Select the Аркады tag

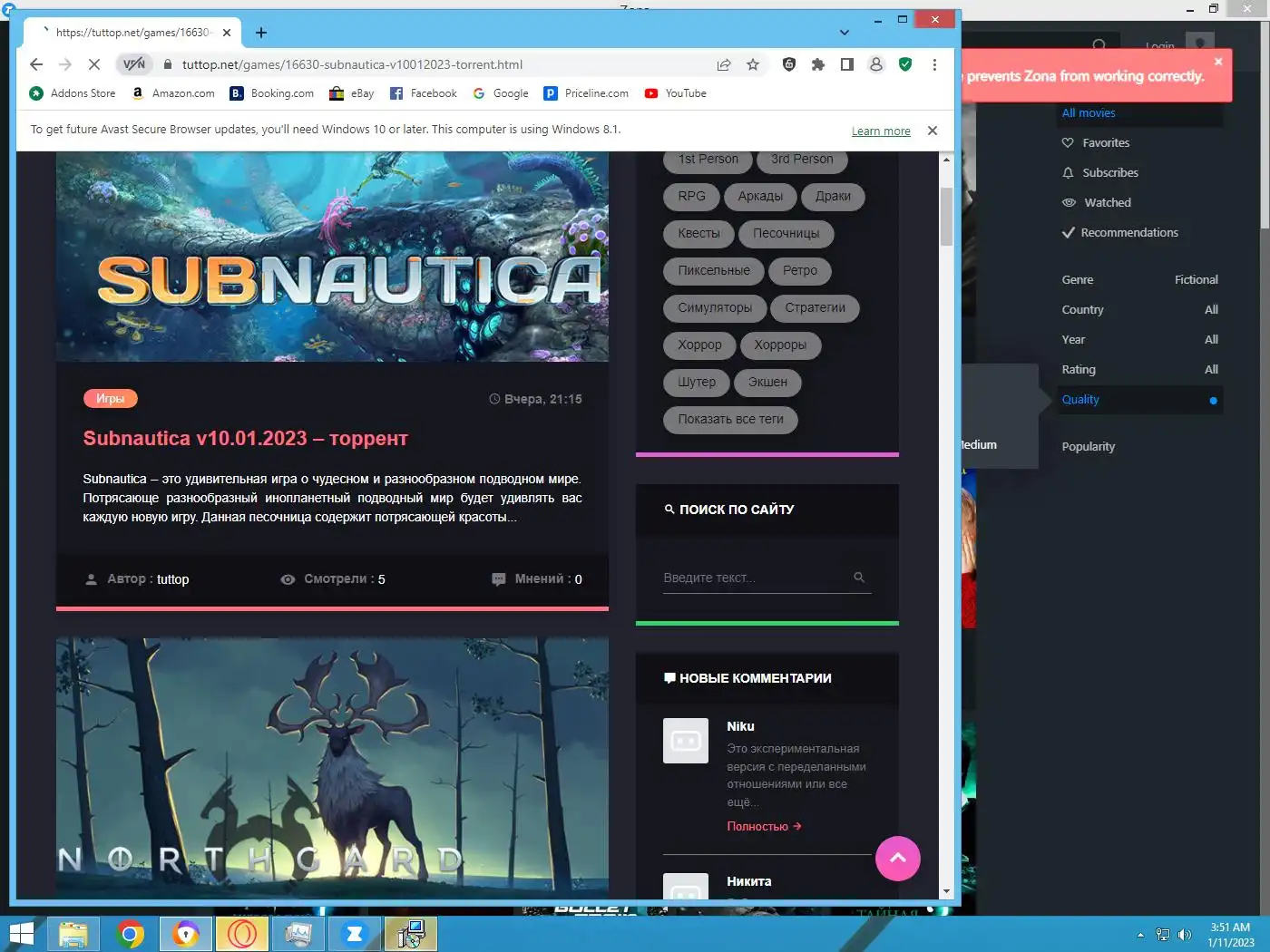[760, 196]
